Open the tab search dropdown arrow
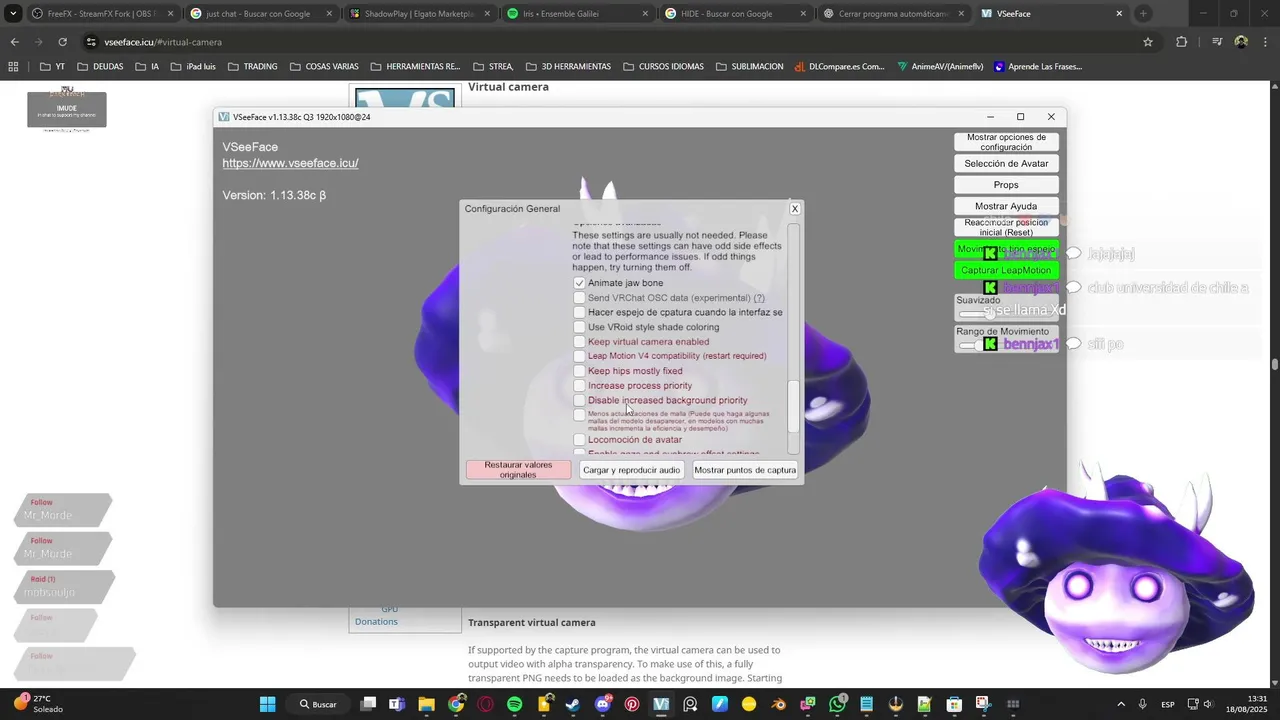 click(x=13, y=14)
